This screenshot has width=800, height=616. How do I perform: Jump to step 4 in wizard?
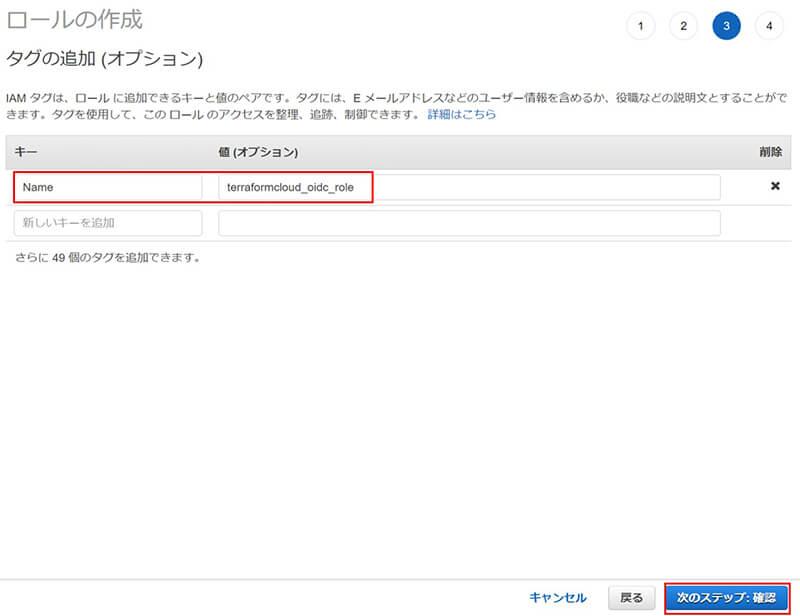pyautogui.click(x=769, y=26)
